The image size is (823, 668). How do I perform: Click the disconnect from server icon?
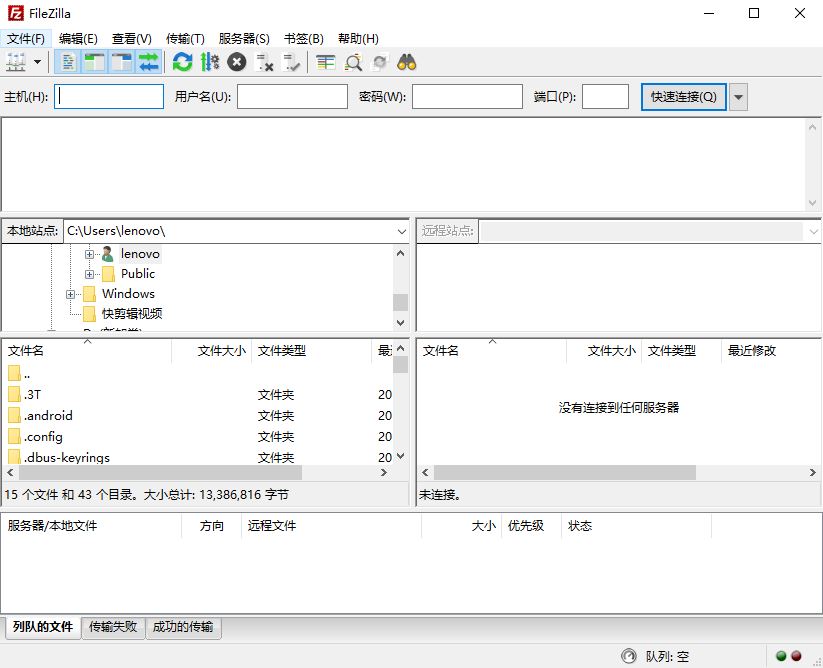point(264,62)
